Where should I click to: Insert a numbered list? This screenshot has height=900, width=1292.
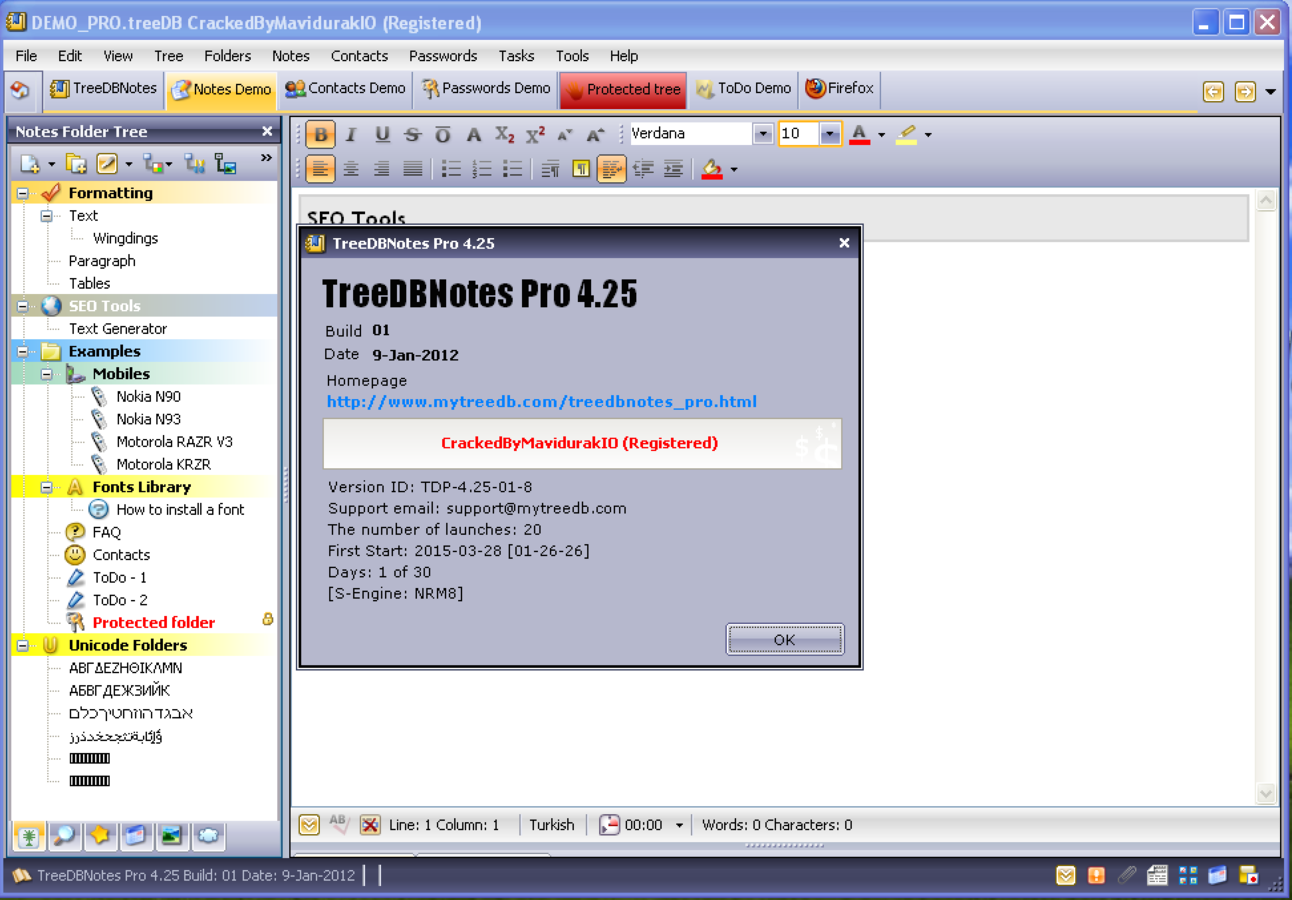coord(482,169)
